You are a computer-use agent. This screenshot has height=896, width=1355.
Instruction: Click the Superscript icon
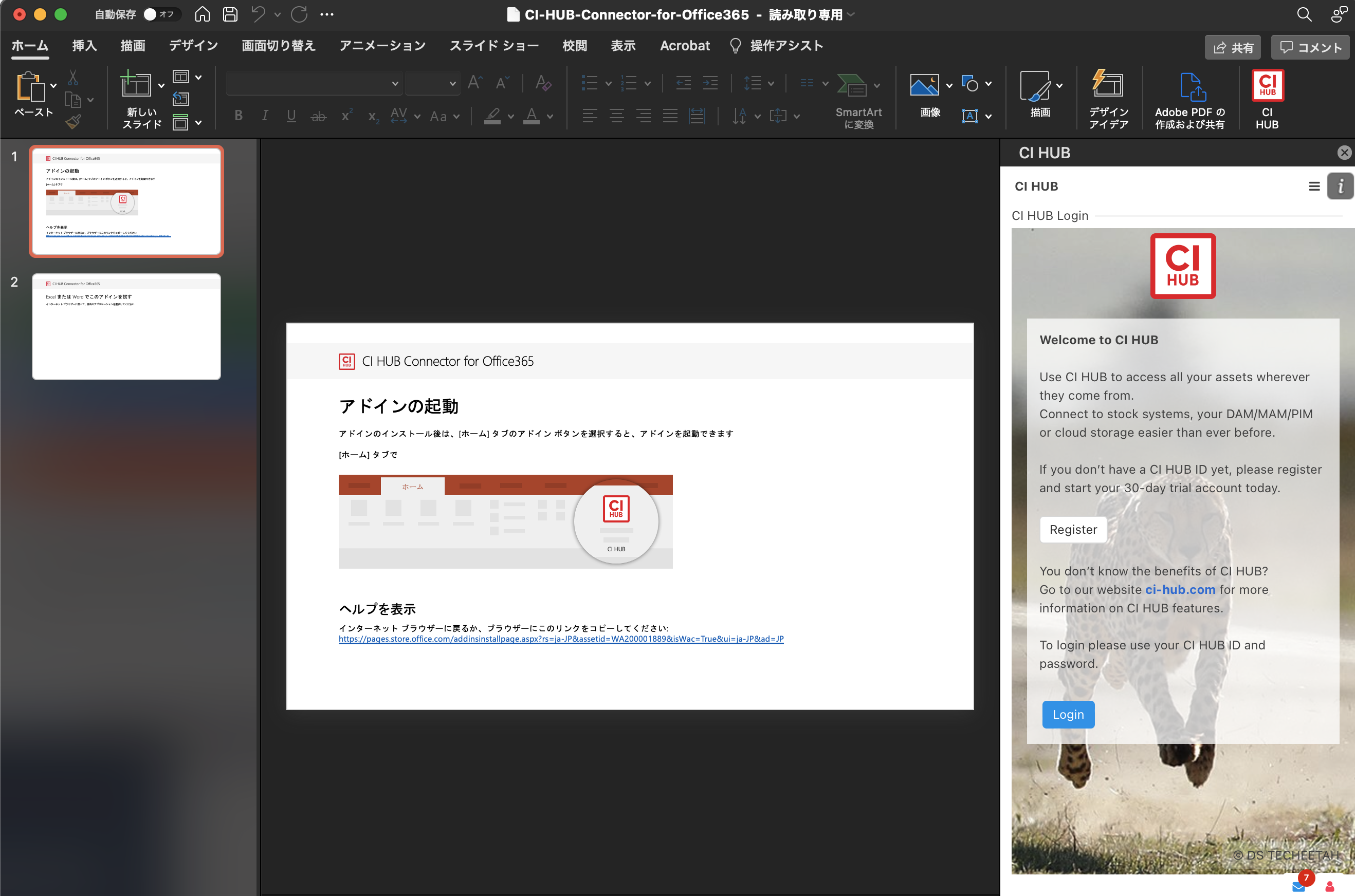346,116
